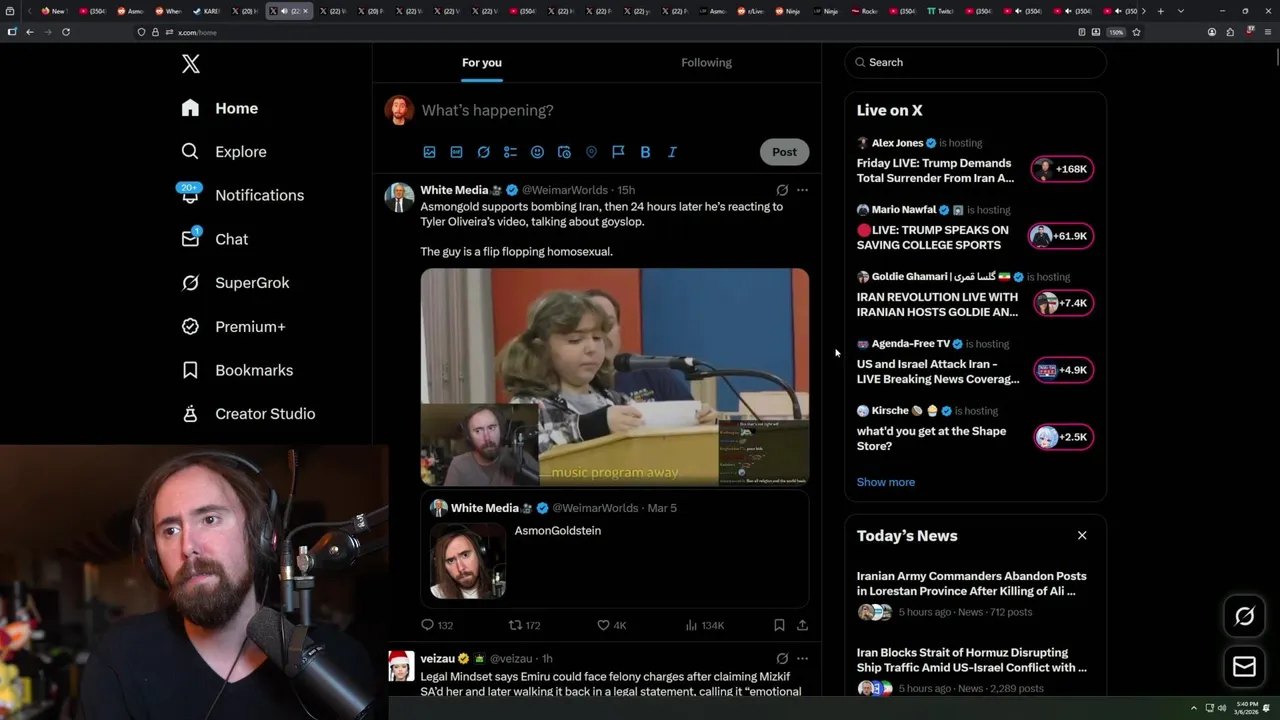Switch to the For you tab
This screenshot has width=1280, height=720.
pyautogui.click(x=482, y=63)
